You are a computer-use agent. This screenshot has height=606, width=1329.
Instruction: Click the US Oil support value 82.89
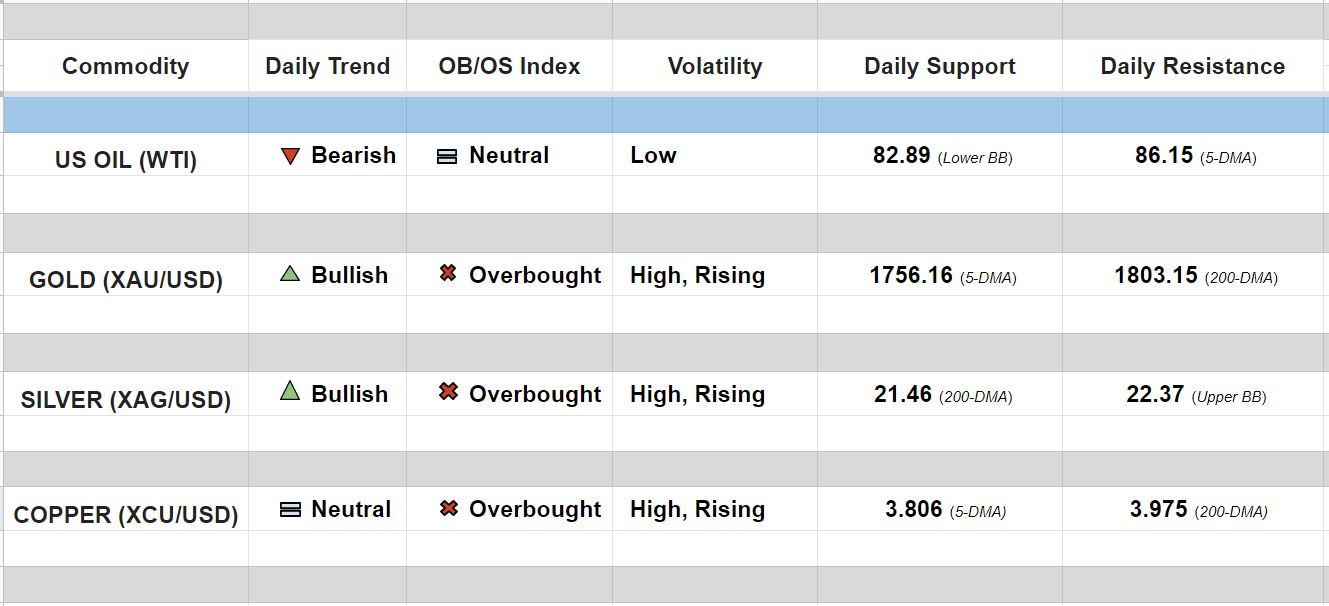click(x=901, y=156)
